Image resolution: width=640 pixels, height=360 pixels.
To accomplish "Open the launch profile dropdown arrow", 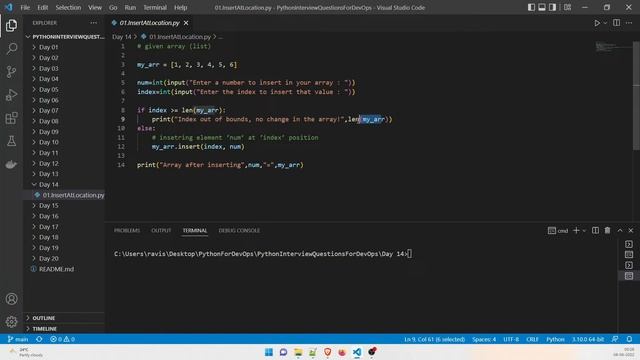I will click(x=584, y=231).
